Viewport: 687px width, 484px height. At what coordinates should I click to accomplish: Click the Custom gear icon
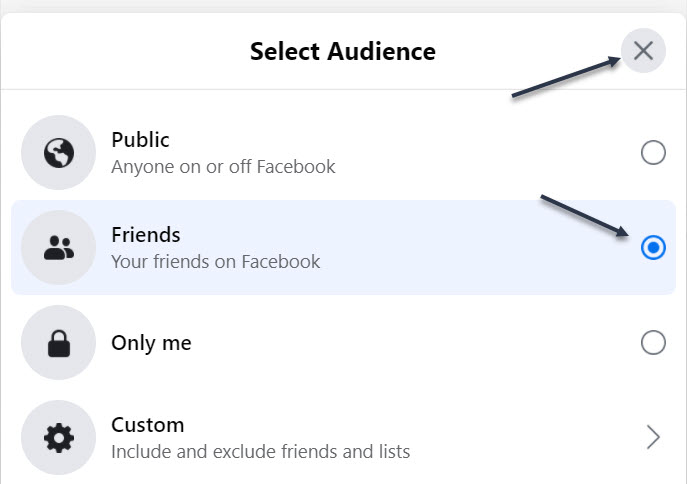point(59,438)
